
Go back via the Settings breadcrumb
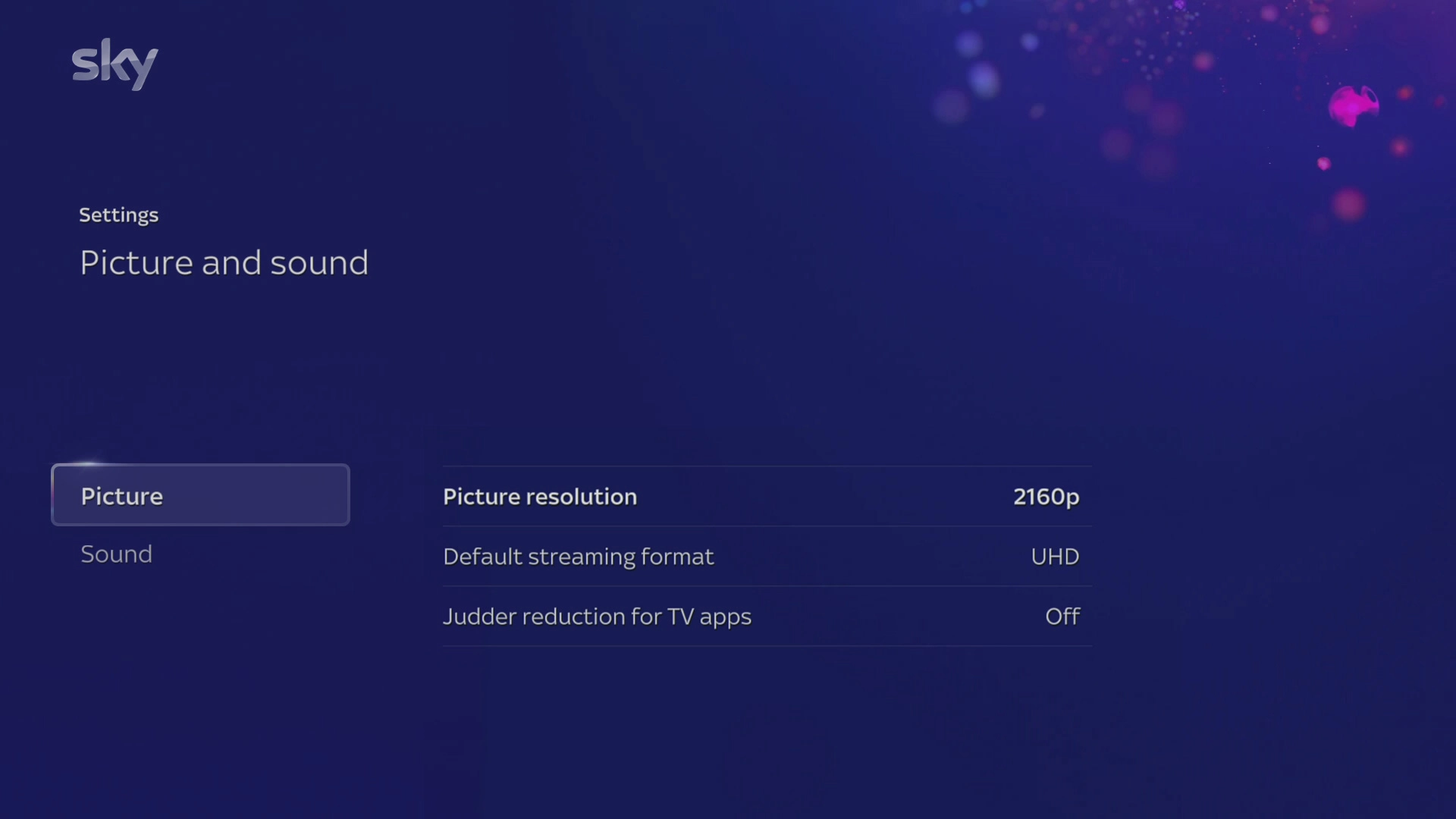(x=118, y=215)
